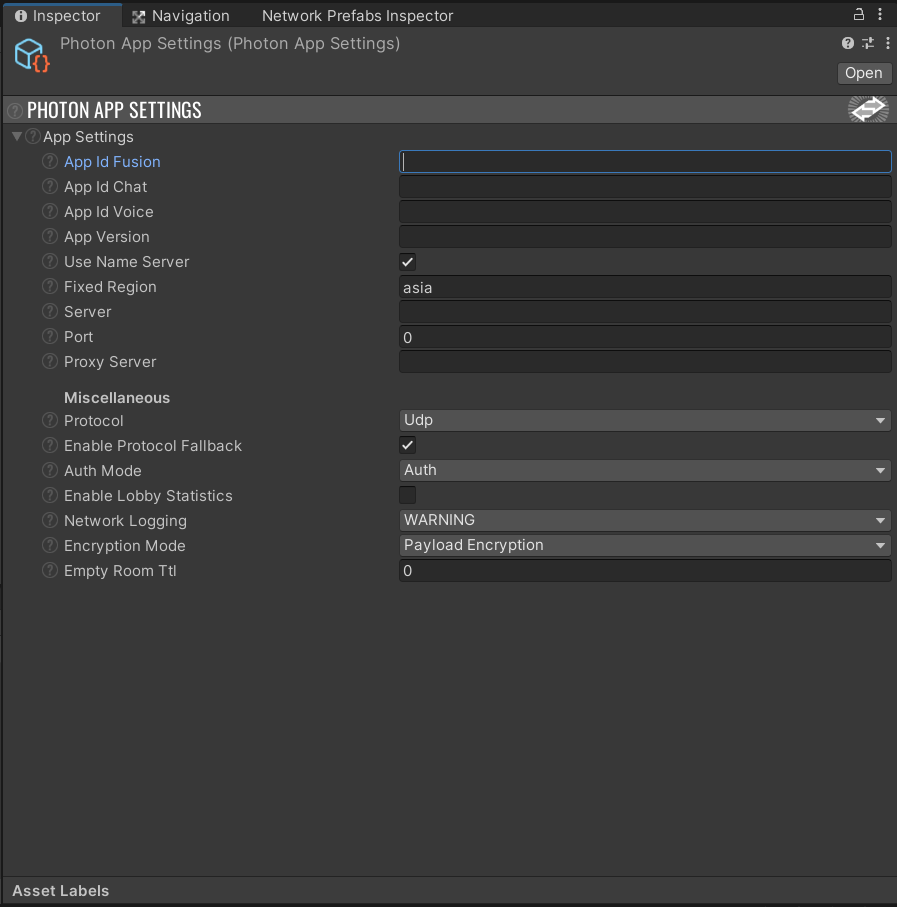Viewport: 897px width, 907px height.
Task: Open the preset selector sliders icon
Action: point(868,43)
